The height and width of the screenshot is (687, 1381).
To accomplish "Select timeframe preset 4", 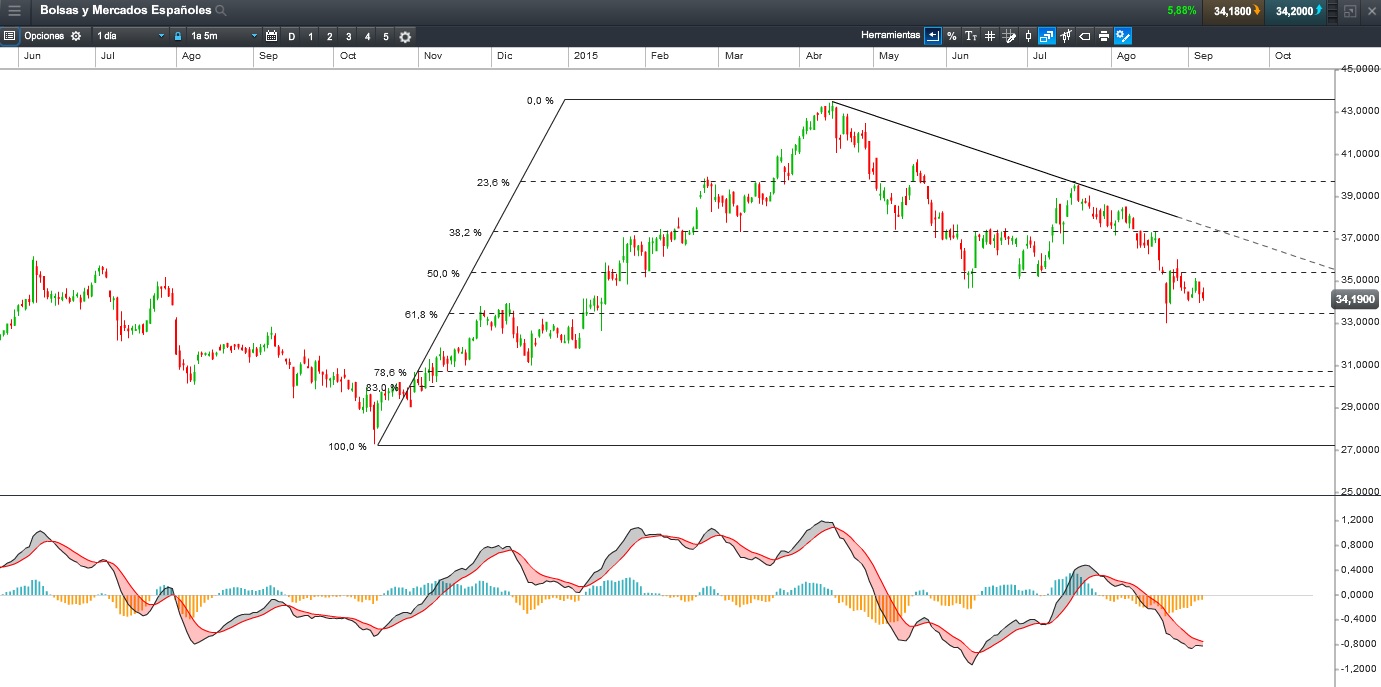I will click(367, 36).
